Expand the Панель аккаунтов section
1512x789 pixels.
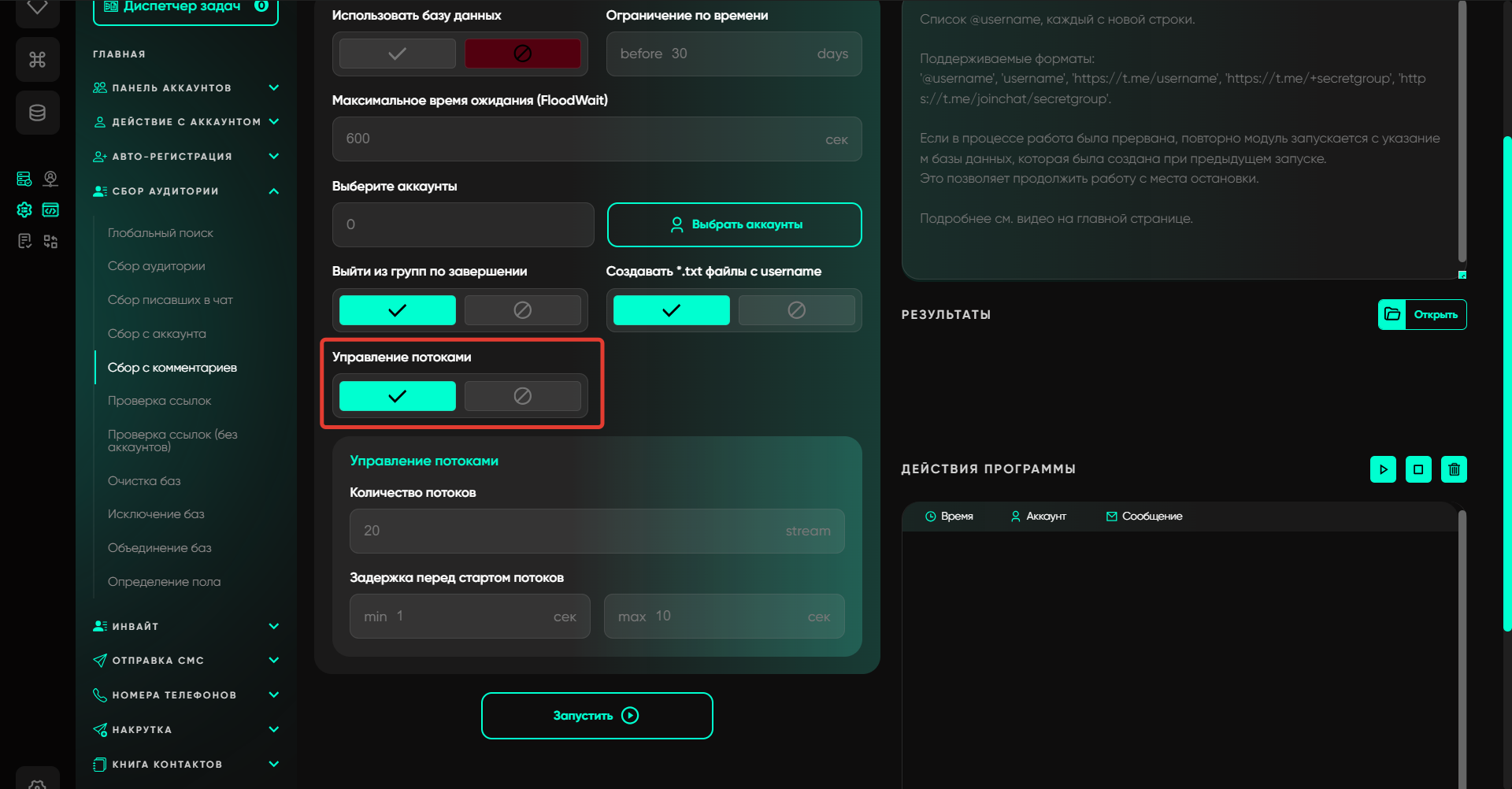coord(273,87)
